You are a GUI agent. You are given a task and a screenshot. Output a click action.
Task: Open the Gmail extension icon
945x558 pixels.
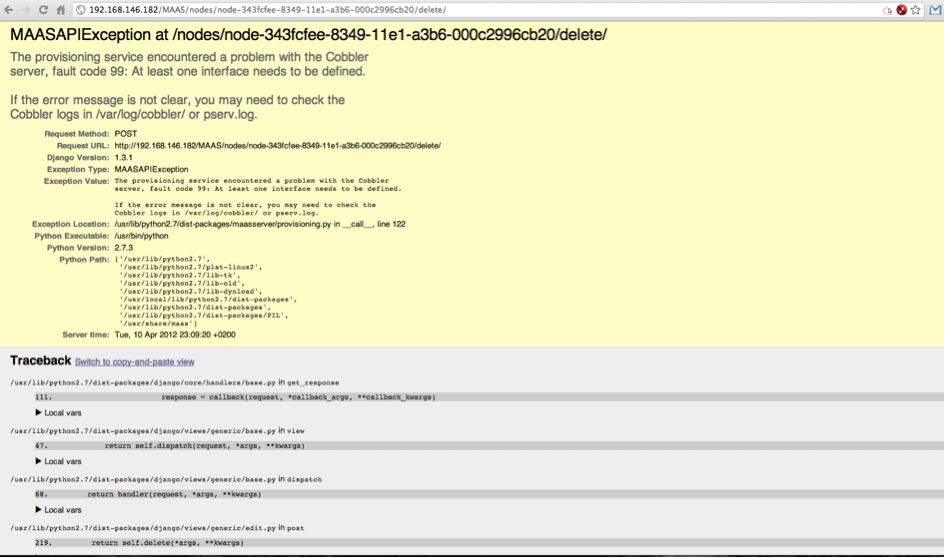935,10
